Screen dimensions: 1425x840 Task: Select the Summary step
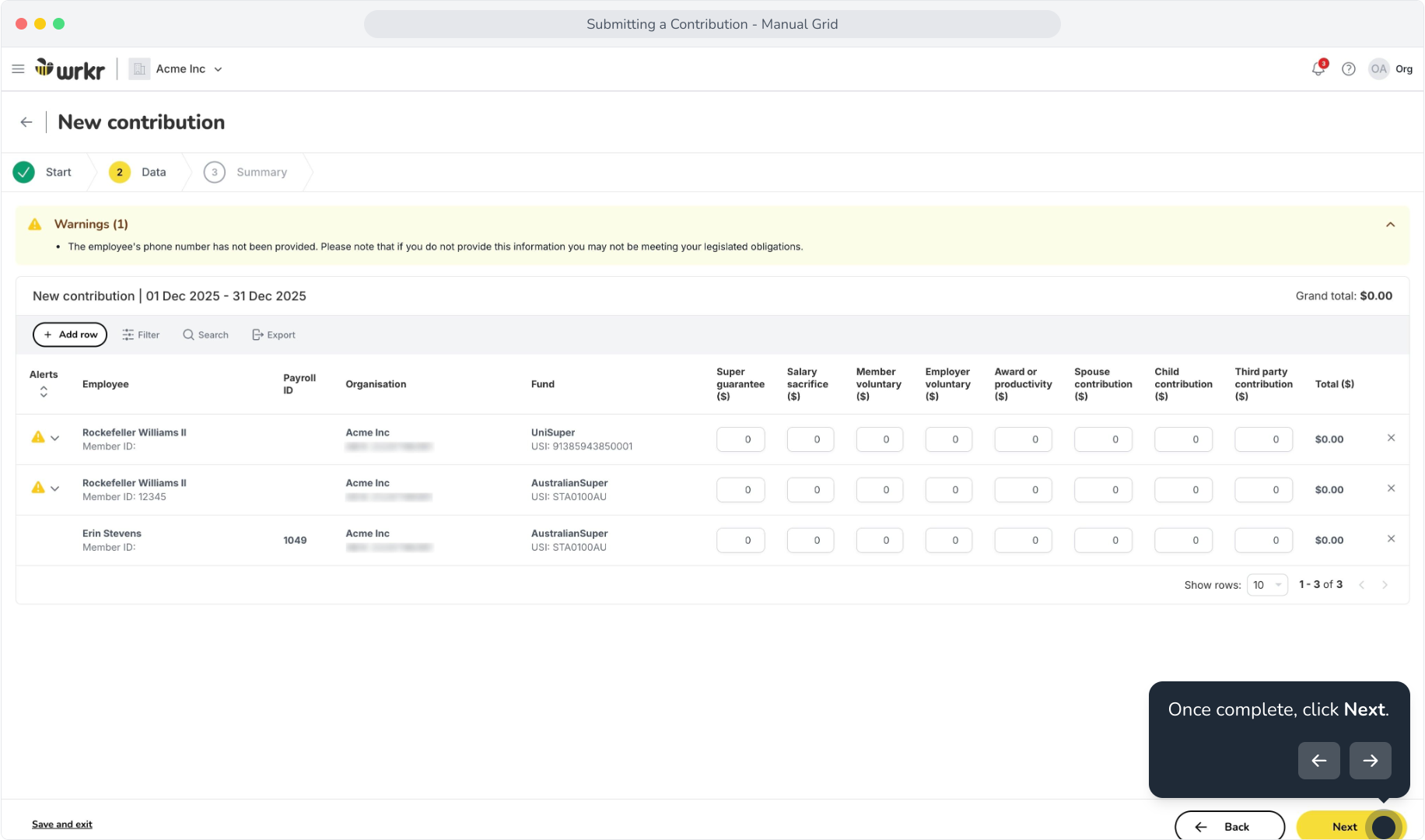coord(246,172)
